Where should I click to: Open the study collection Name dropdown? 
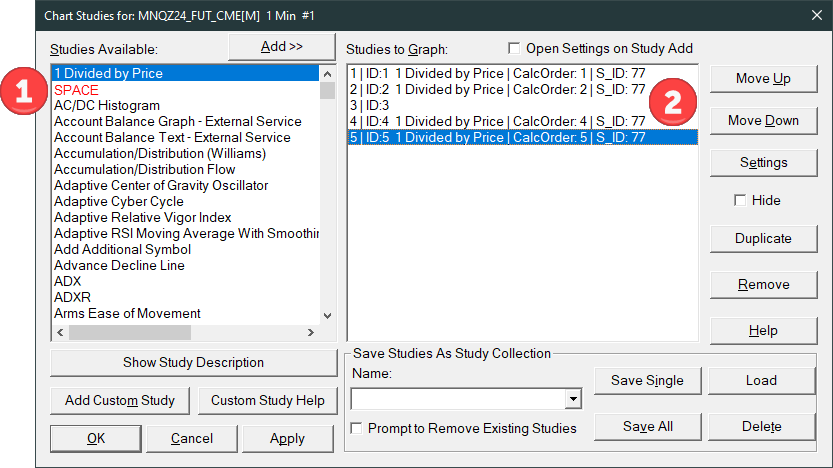pos(573,400)
